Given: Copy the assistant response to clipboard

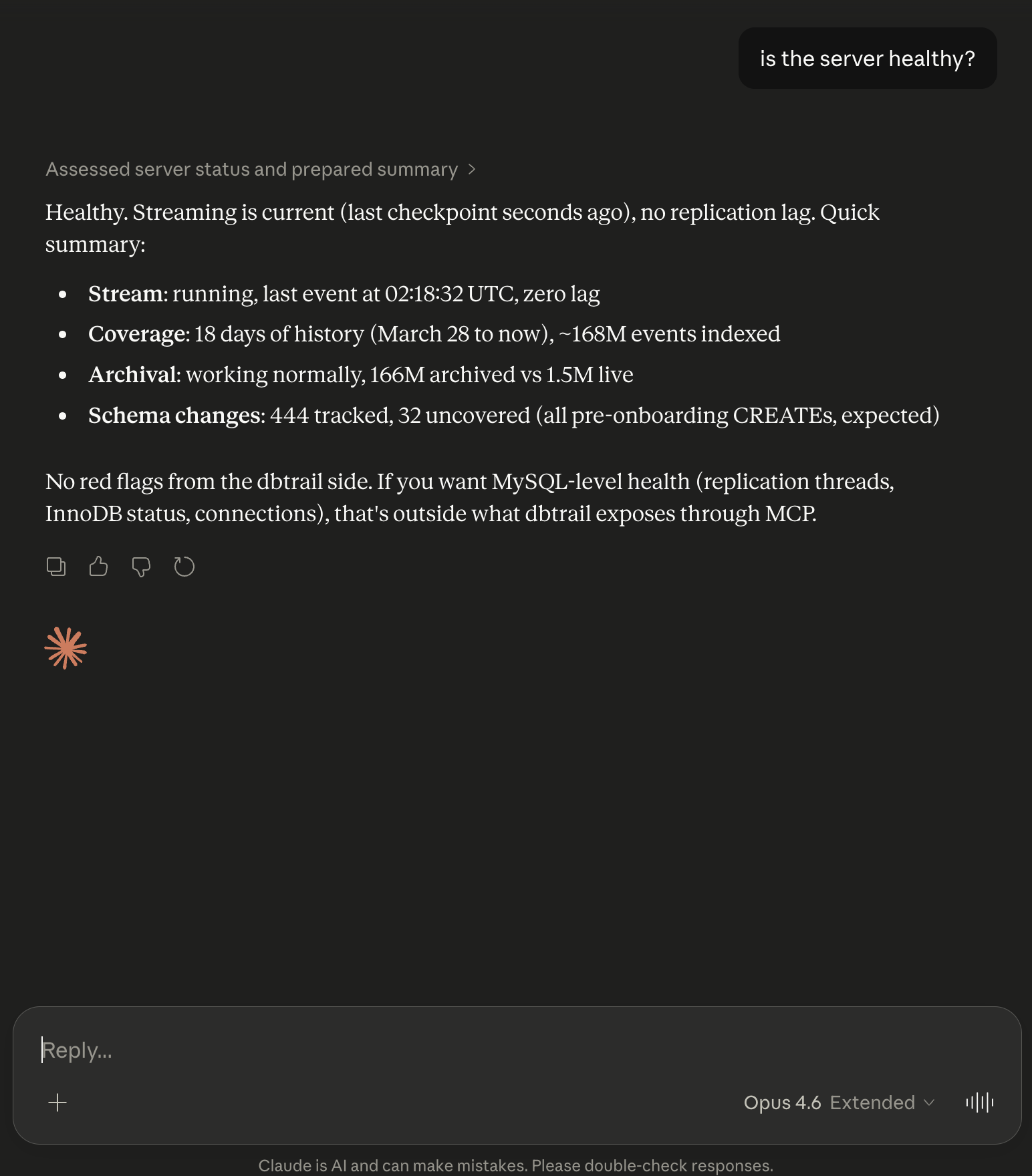Looking at the screenshot, I should pyautogui.click(x=56, y=567).
